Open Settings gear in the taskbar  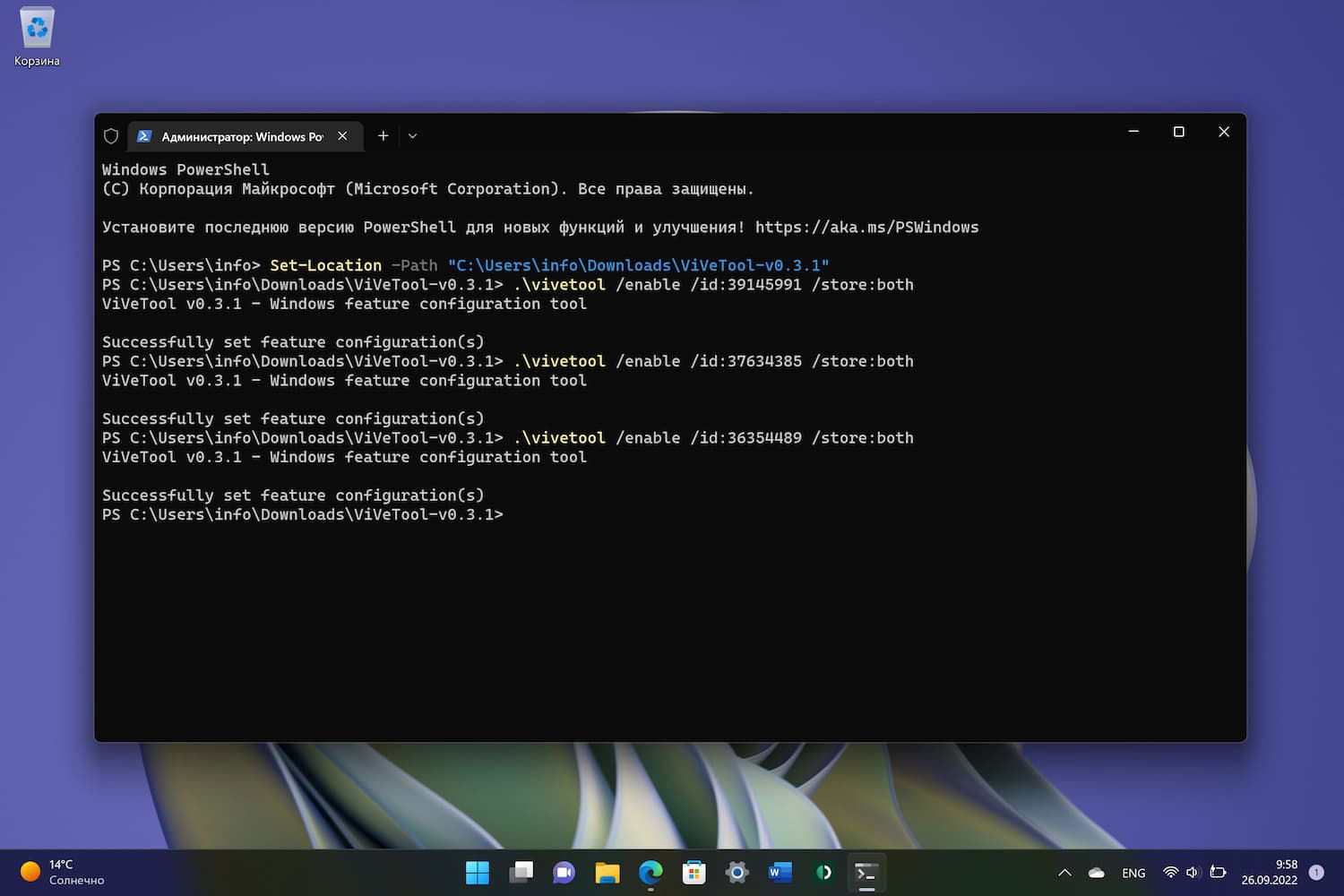[x=737, y=873]
